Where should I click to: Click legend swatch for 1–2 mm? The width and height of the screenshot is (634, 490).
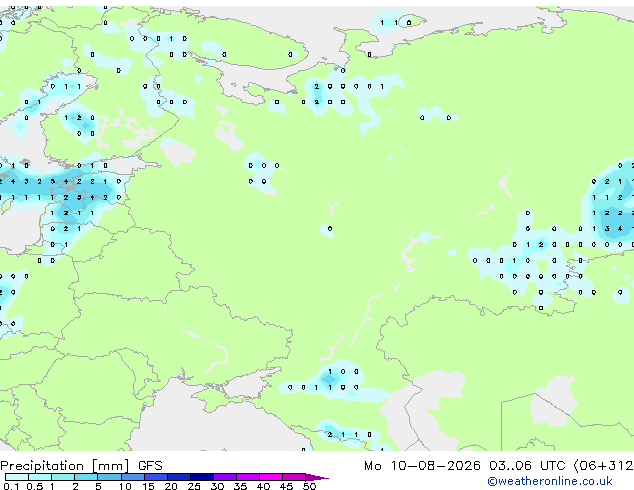[63, 477]
